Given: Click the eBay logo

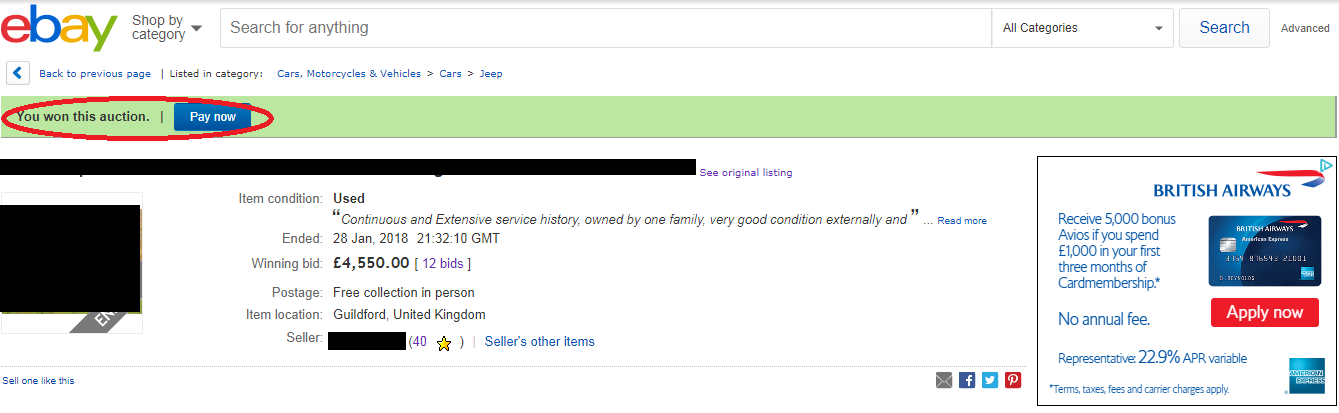Looking at the screenshot, I should click(59, 28).
